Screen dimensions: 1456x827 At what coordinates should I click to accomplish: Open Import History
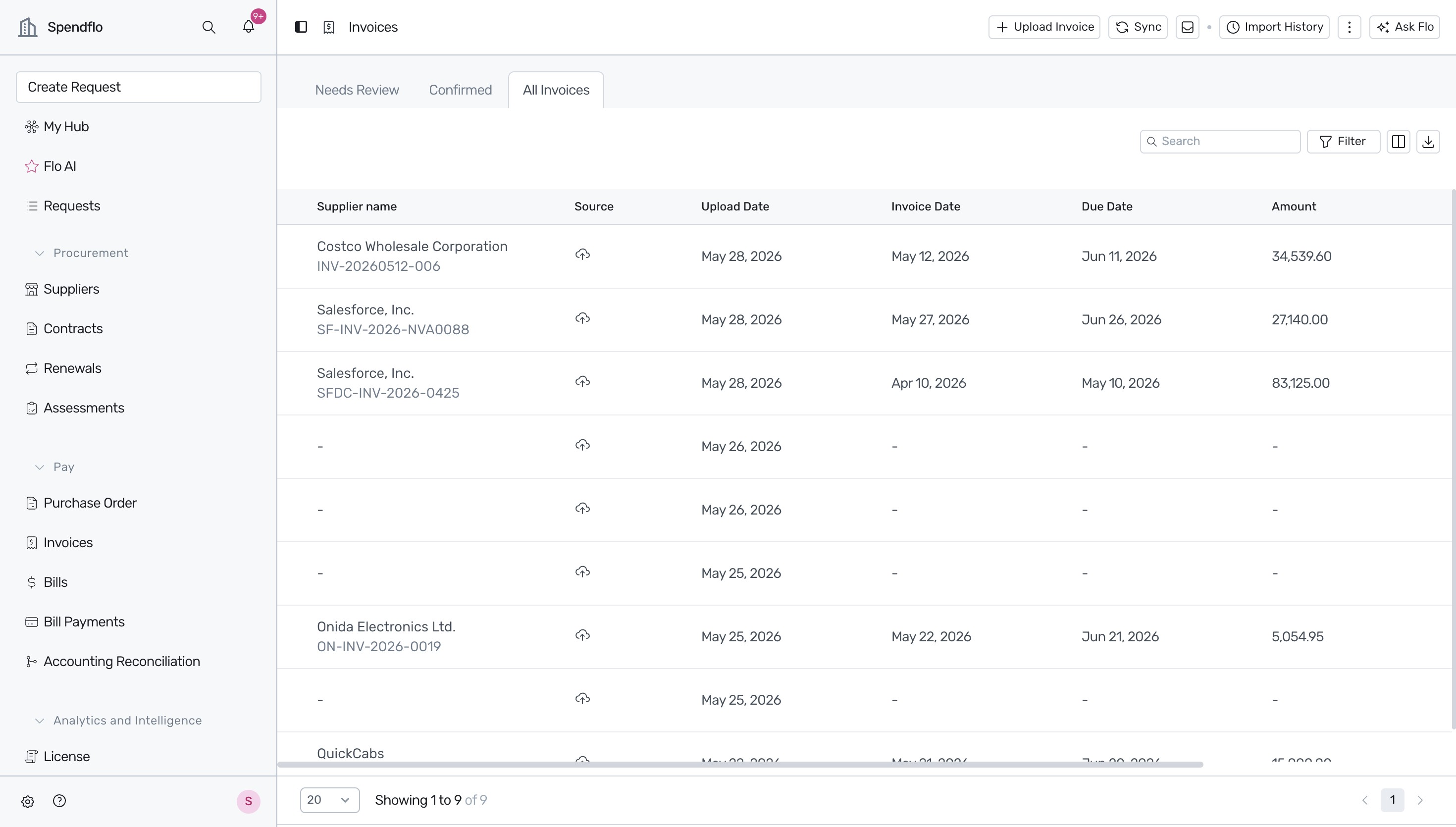(x=1274, y=27)
